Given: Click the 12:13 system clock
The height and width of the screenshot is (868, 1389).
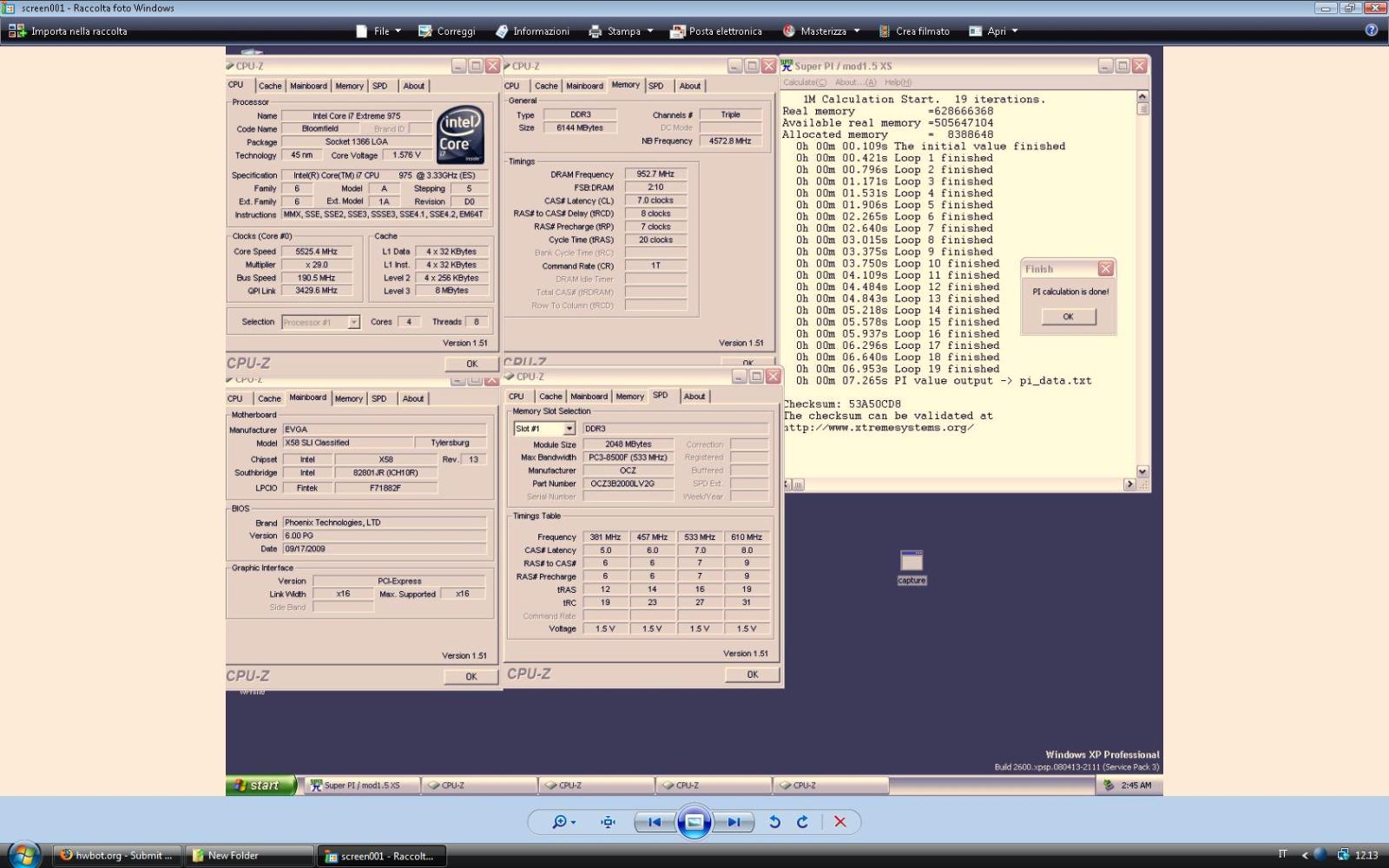Looking at the screenshot, I should point(1366,856).
